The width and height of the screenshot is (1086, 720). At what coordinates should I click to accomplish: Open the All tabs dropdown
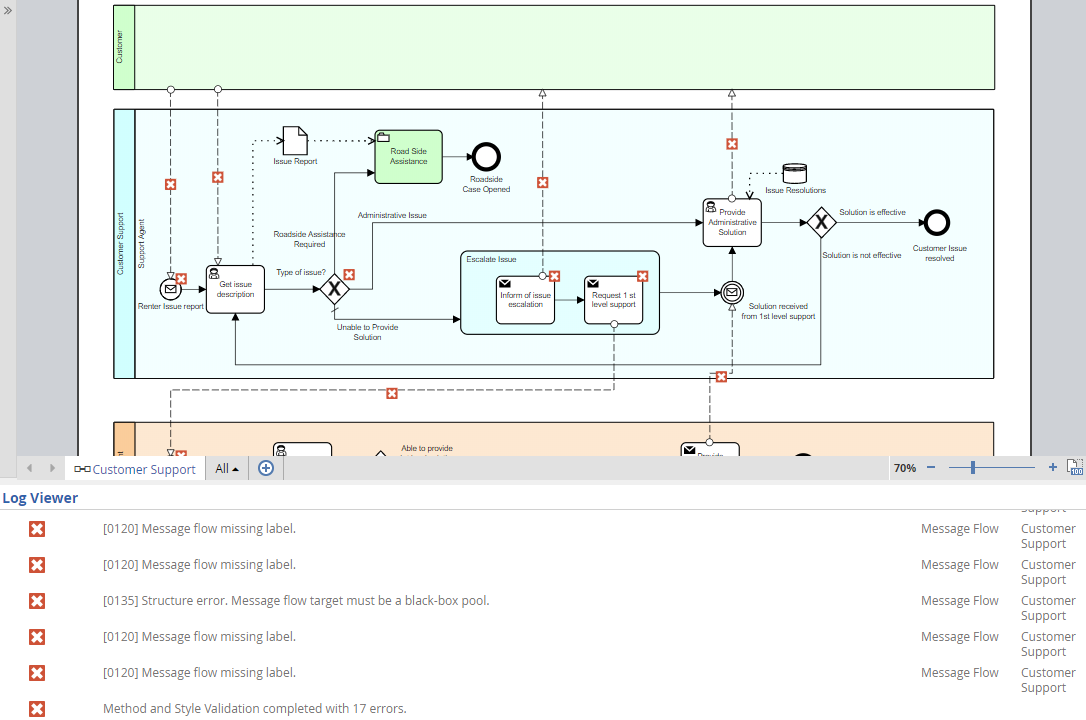[227, 468]
